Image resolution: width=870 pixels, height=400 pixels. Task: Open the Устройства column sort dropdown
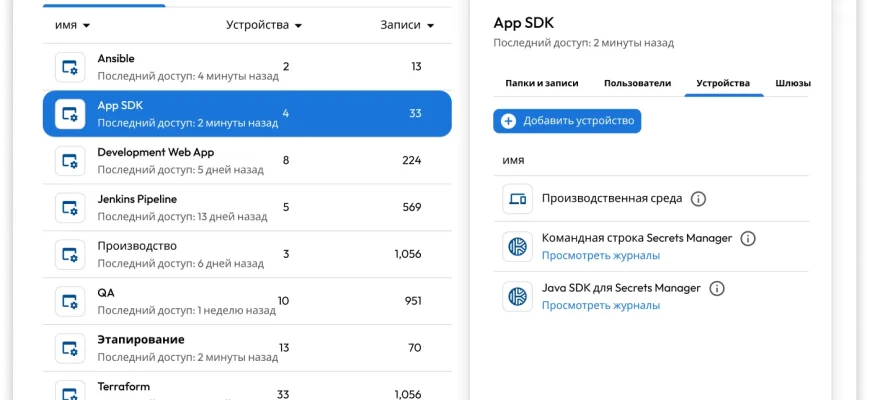pyautogui.click(x=298, y=25)
